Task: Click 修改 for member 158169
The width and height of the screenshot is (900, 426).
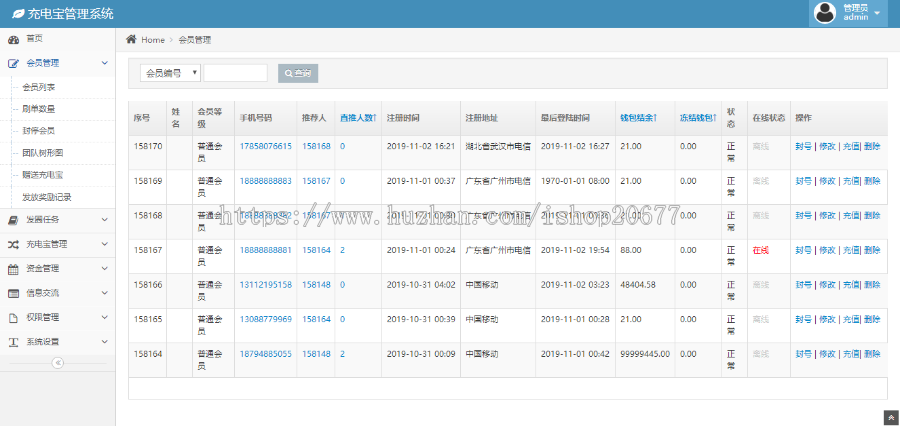Action: point(827,181)
